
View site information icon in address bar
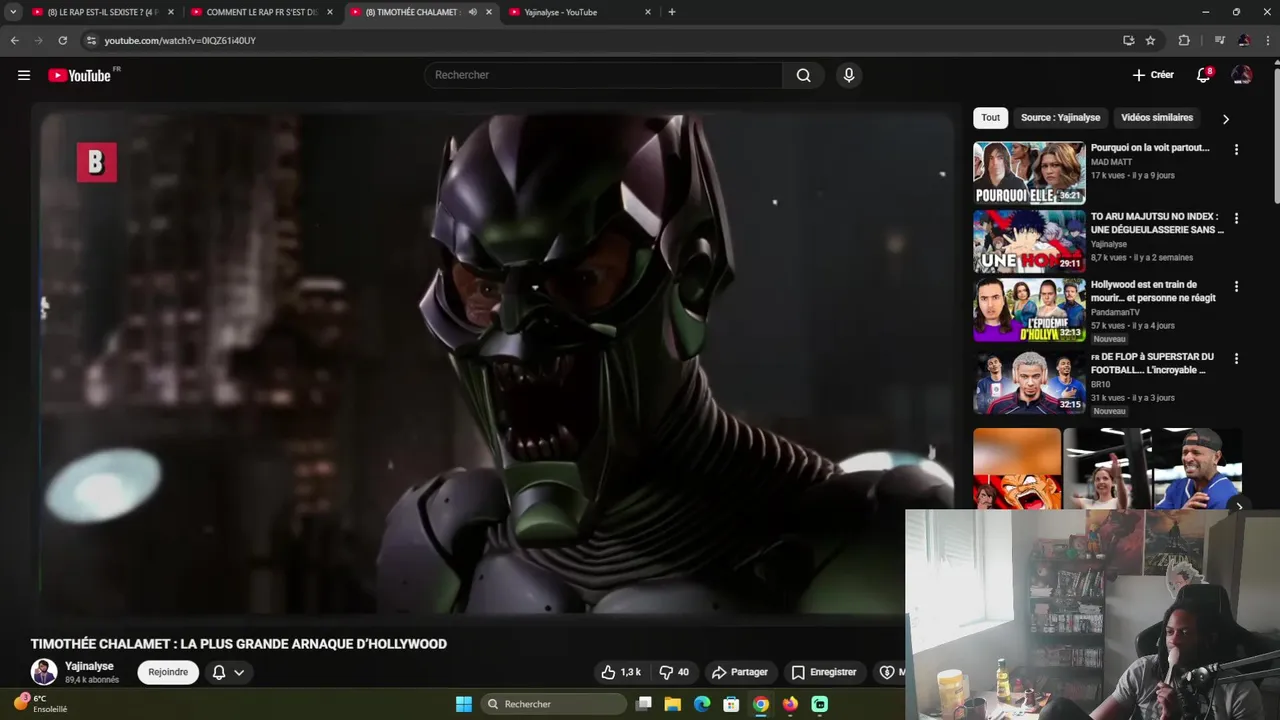(91, 40)
